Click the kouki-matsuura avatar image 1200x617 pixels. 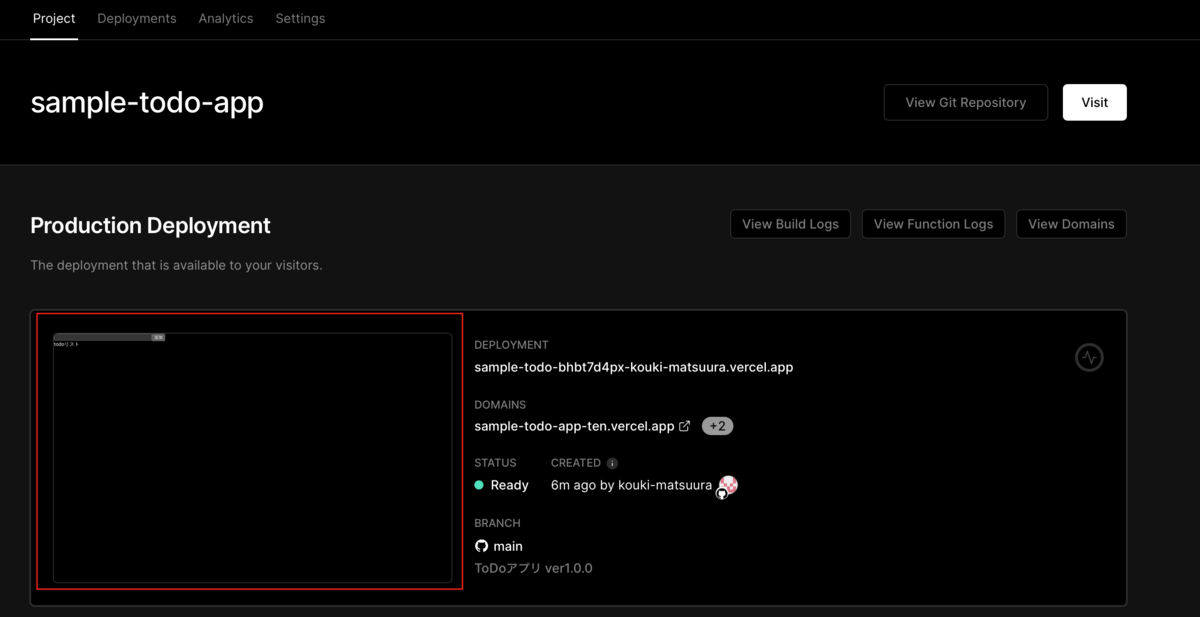[x=728, y=486]
